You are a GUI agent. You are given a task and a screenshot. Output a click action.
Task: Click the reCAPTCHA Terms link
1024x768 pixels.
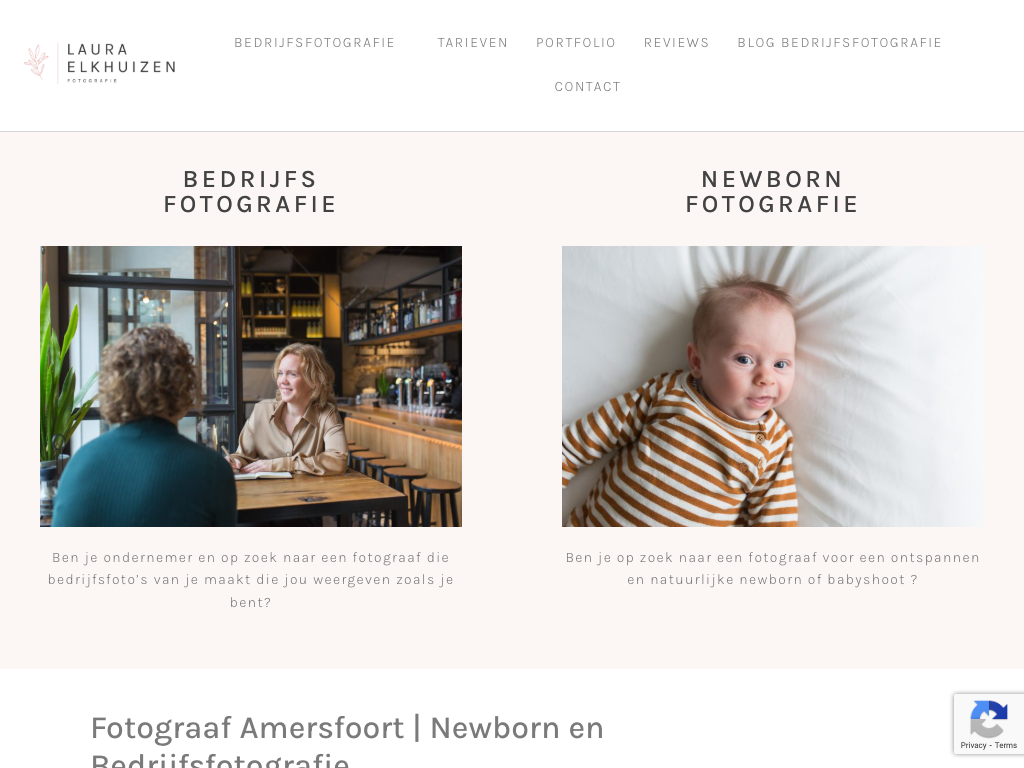pyautogui.click(x=1006, y=745)
